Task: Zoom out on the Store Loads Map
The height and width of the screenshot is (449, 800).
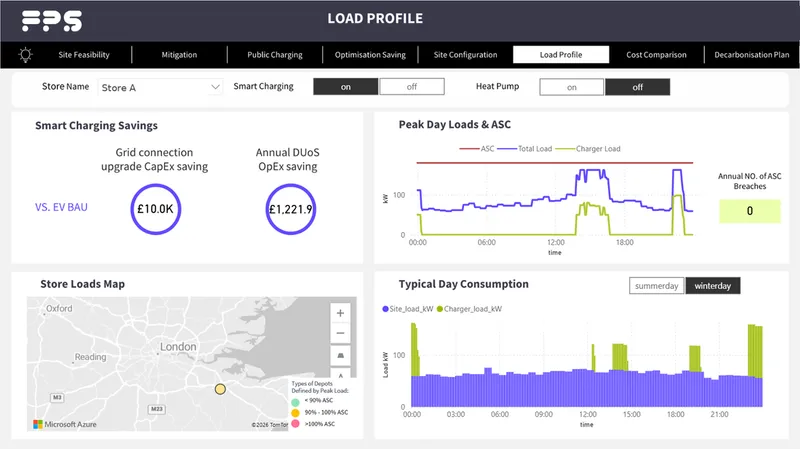Action: [340, 334]
